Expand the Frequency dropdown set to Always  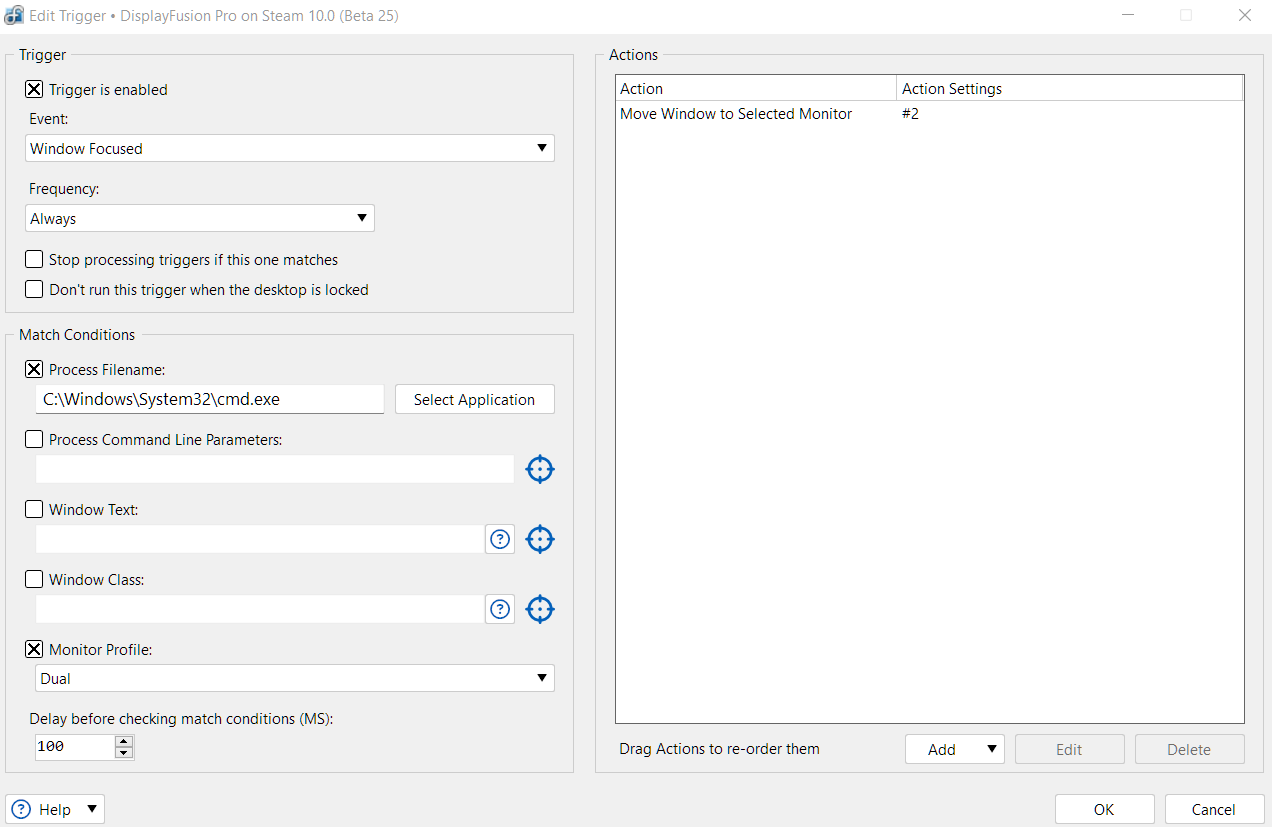pyautogui.click(x=199, y=218)
